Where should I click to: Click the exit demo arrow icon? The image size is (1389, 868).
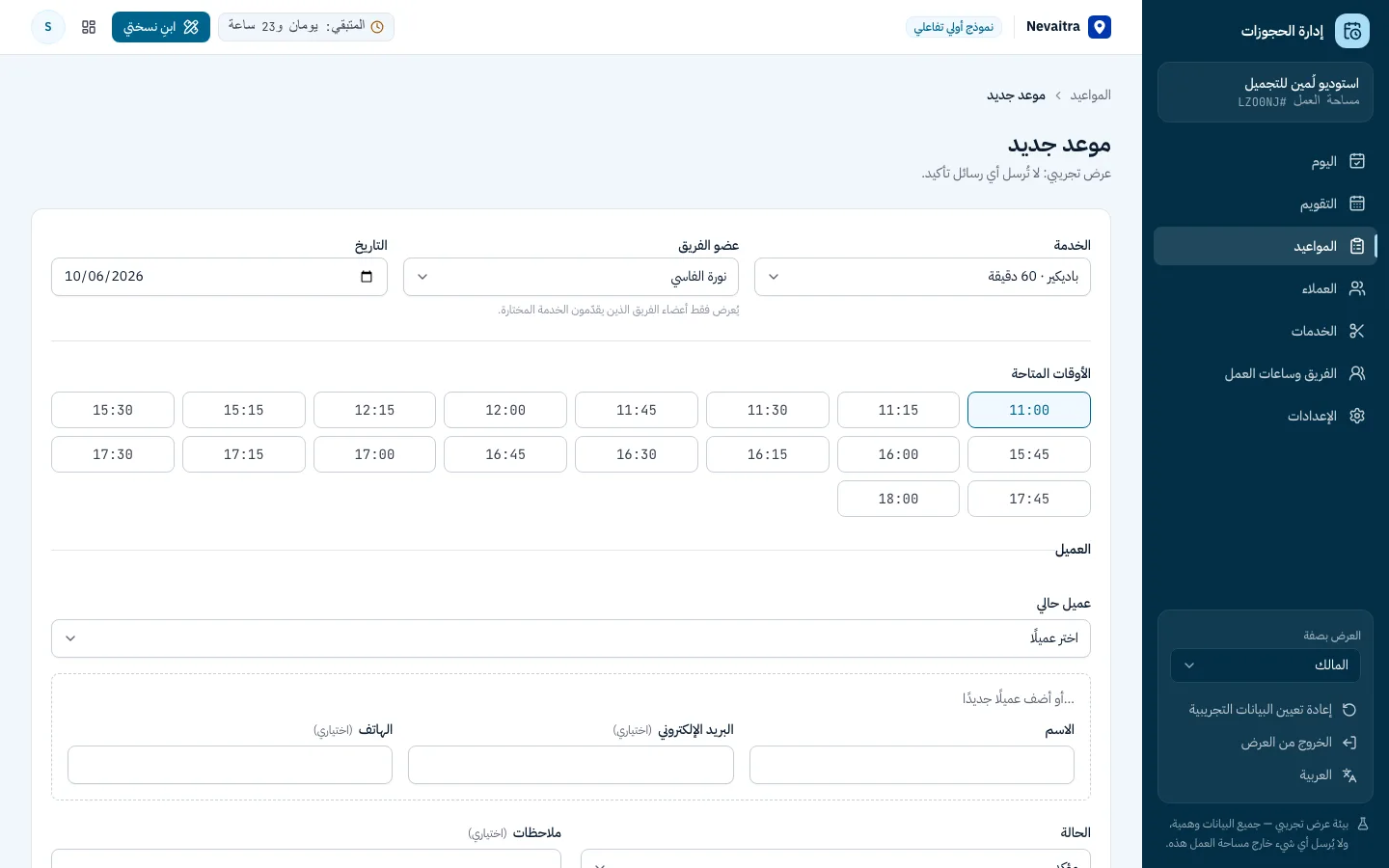coord(1349,743)
